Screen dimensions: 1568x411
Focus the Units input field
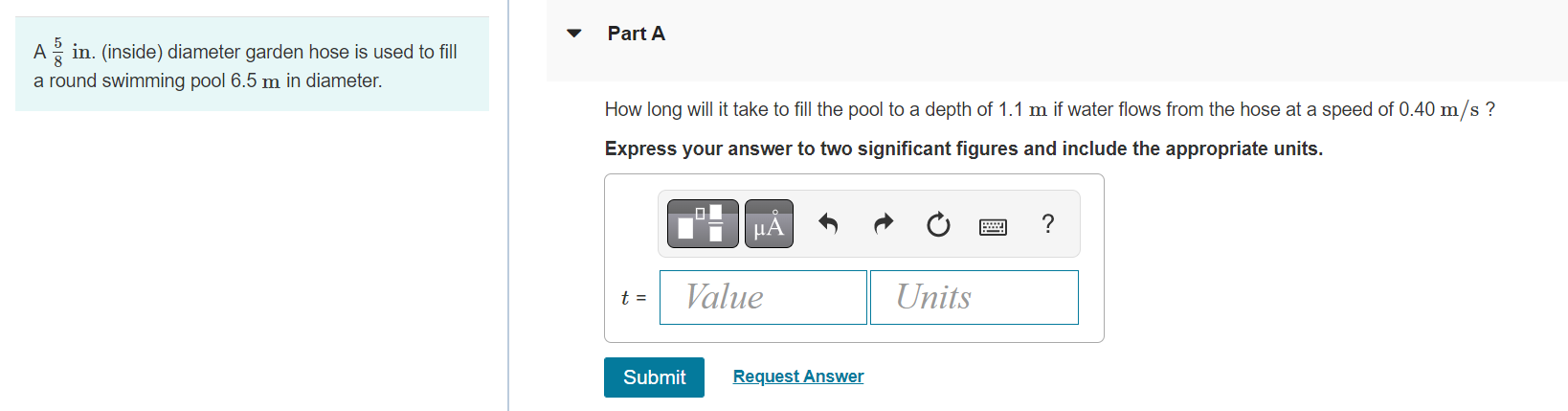tap(974, 297)
